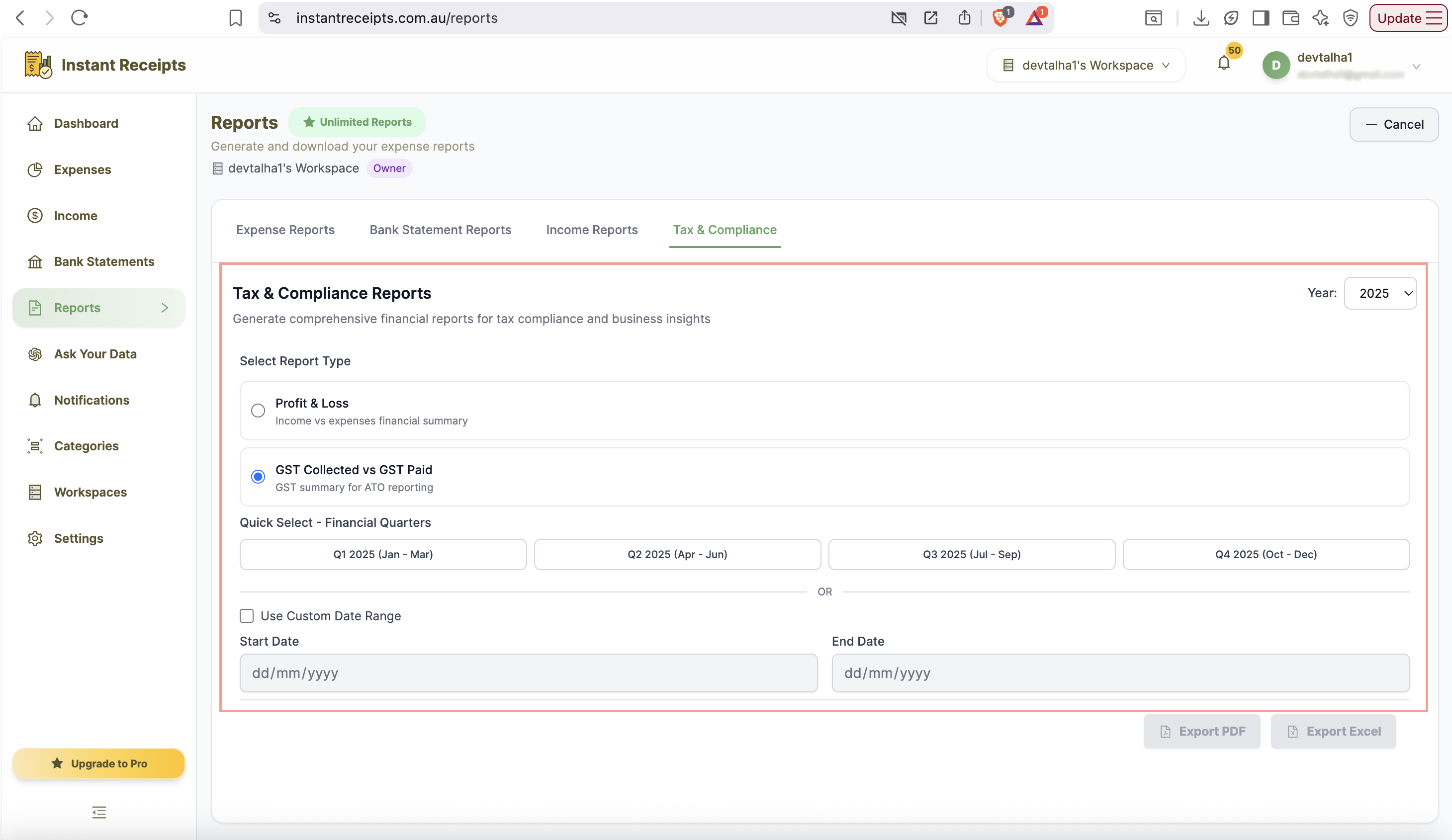Click the Cancel button

coord(1394,124)
